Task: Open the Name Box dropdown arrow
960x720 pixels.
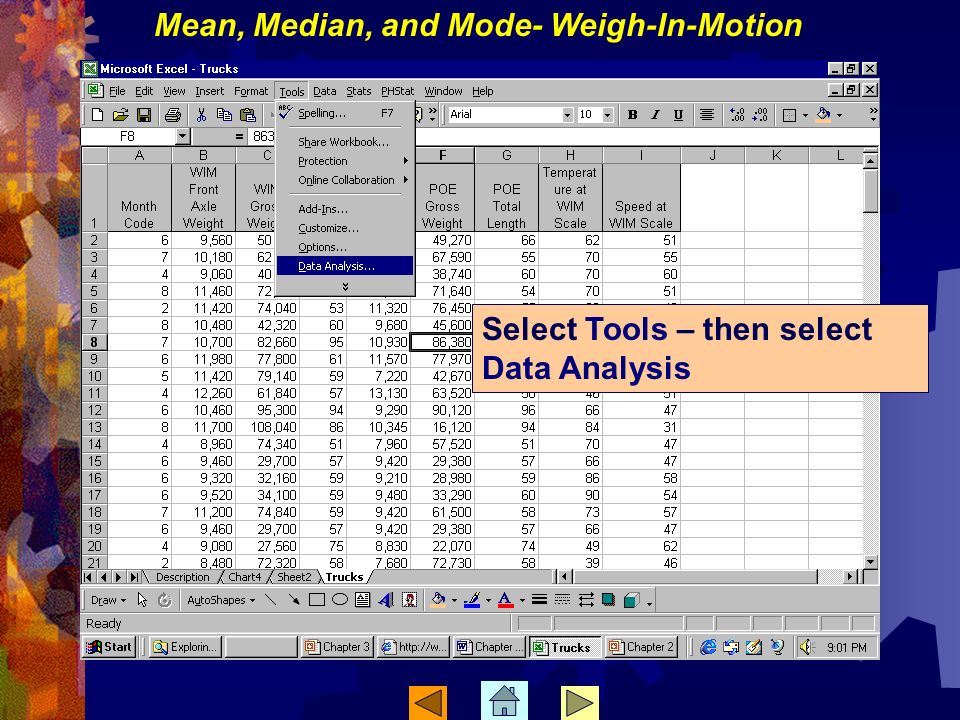Action: click(182, 137)
